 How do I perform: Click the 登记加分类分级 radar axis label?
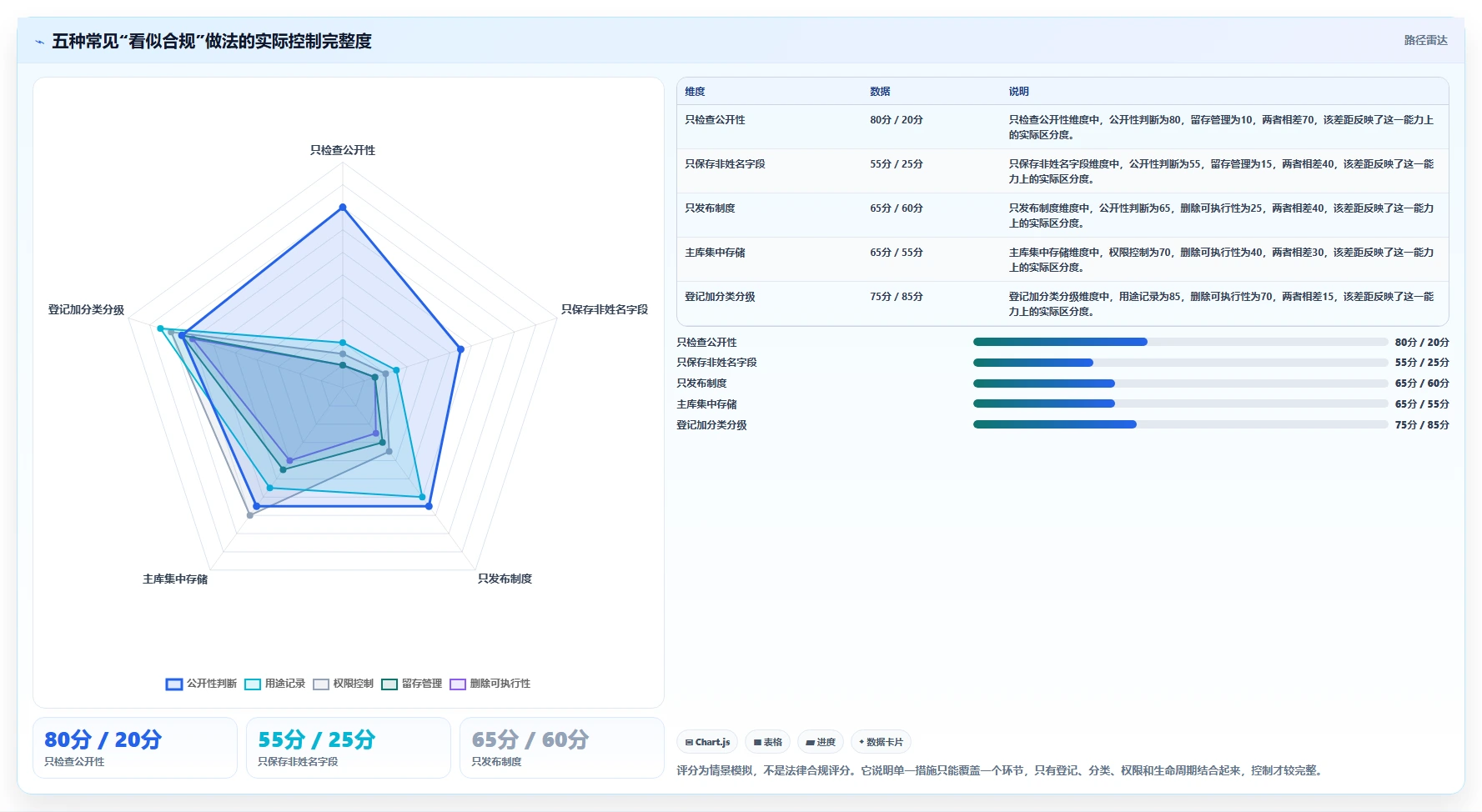point(86,309)
